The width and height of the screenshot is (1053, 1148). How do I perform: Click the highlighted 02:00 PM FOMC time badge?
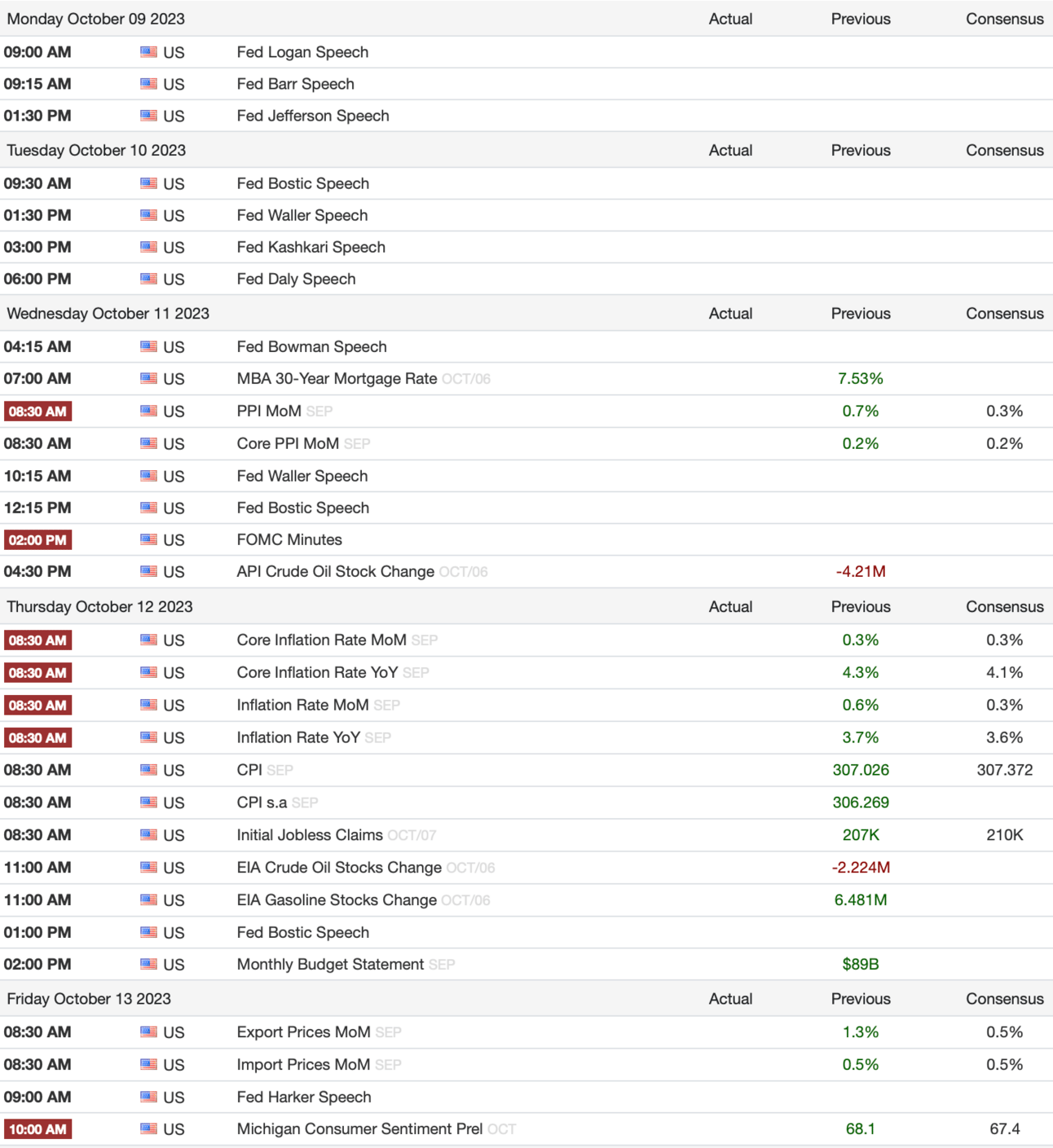tap(38, 540)
